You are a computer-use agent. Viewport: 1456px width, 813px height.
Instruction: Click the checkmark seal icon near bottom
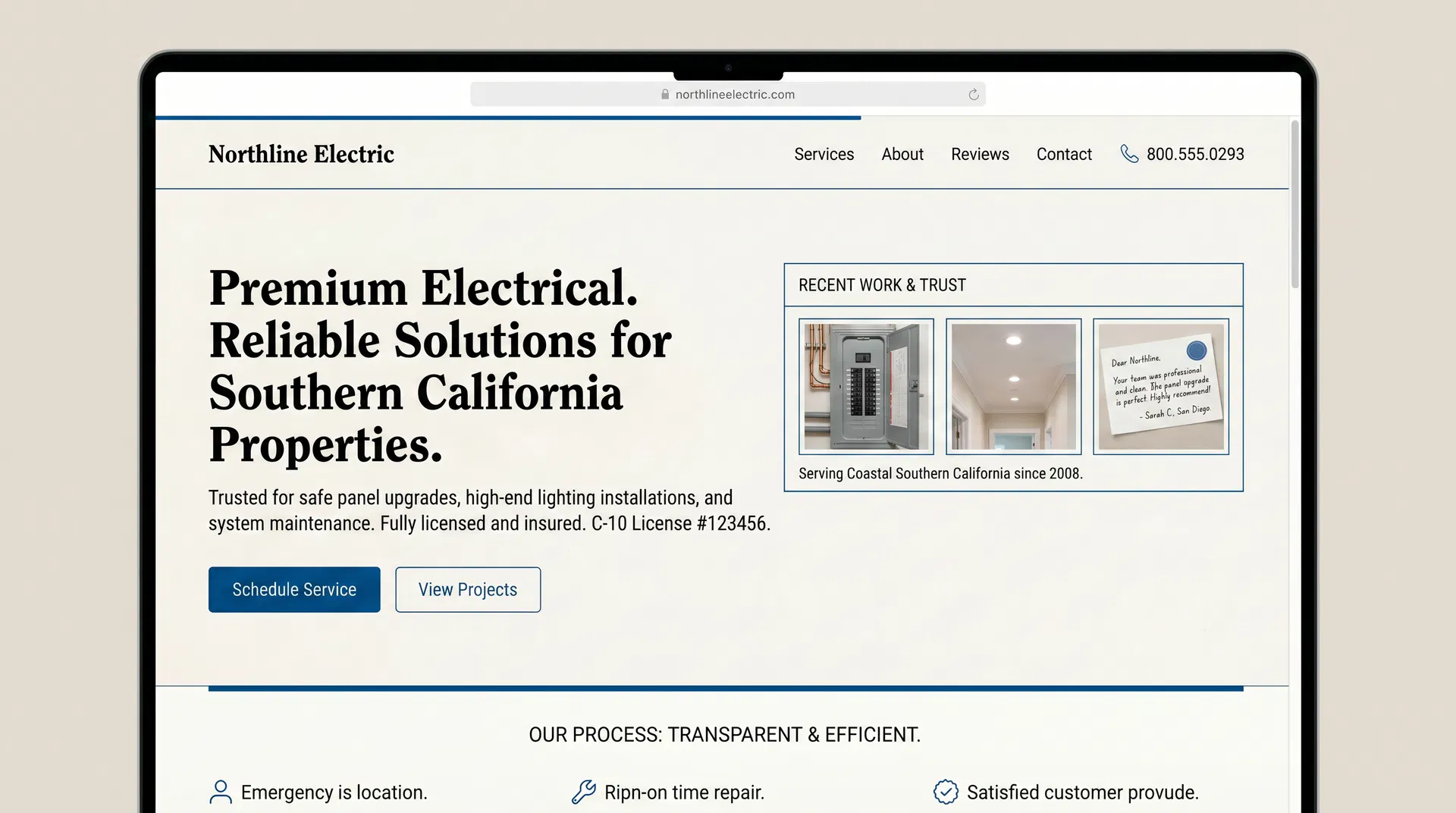pos(946,792)
